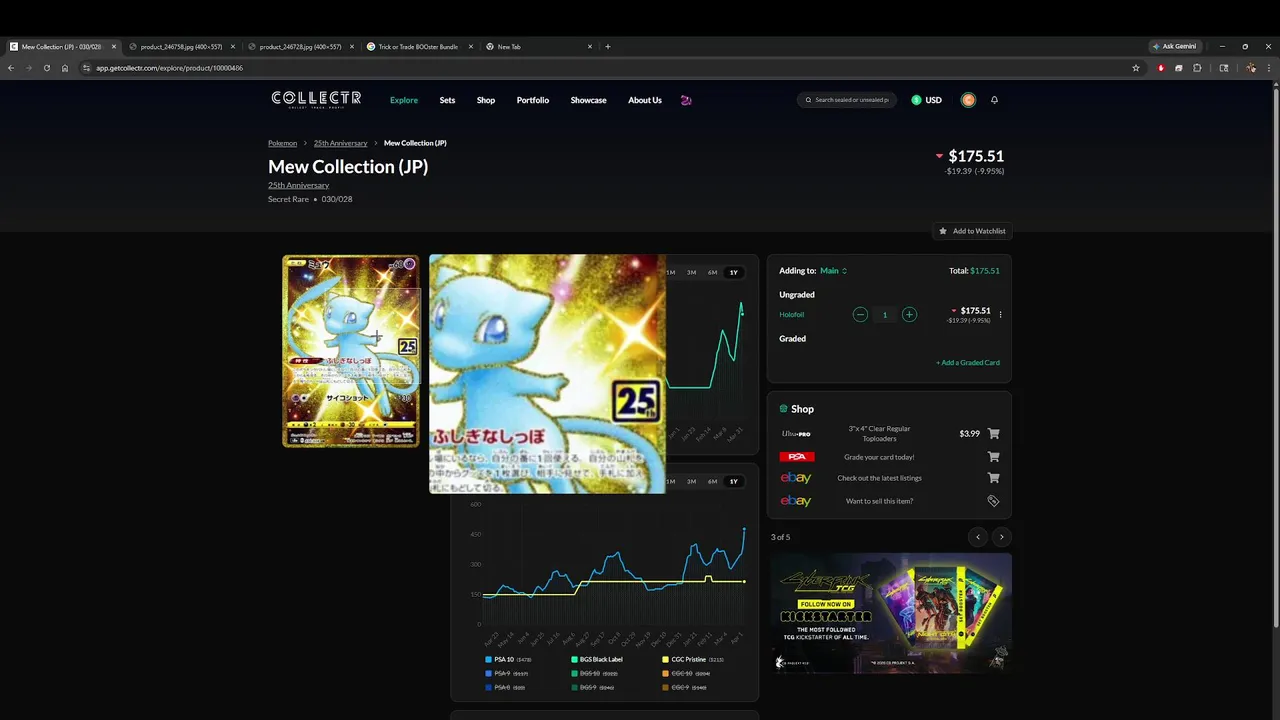Select the 1Y range on upper chart

point(733,272)
